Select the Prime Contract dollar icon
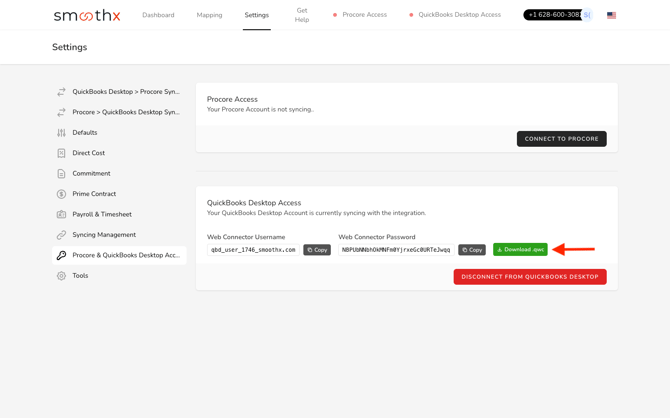 pos(61,194)
